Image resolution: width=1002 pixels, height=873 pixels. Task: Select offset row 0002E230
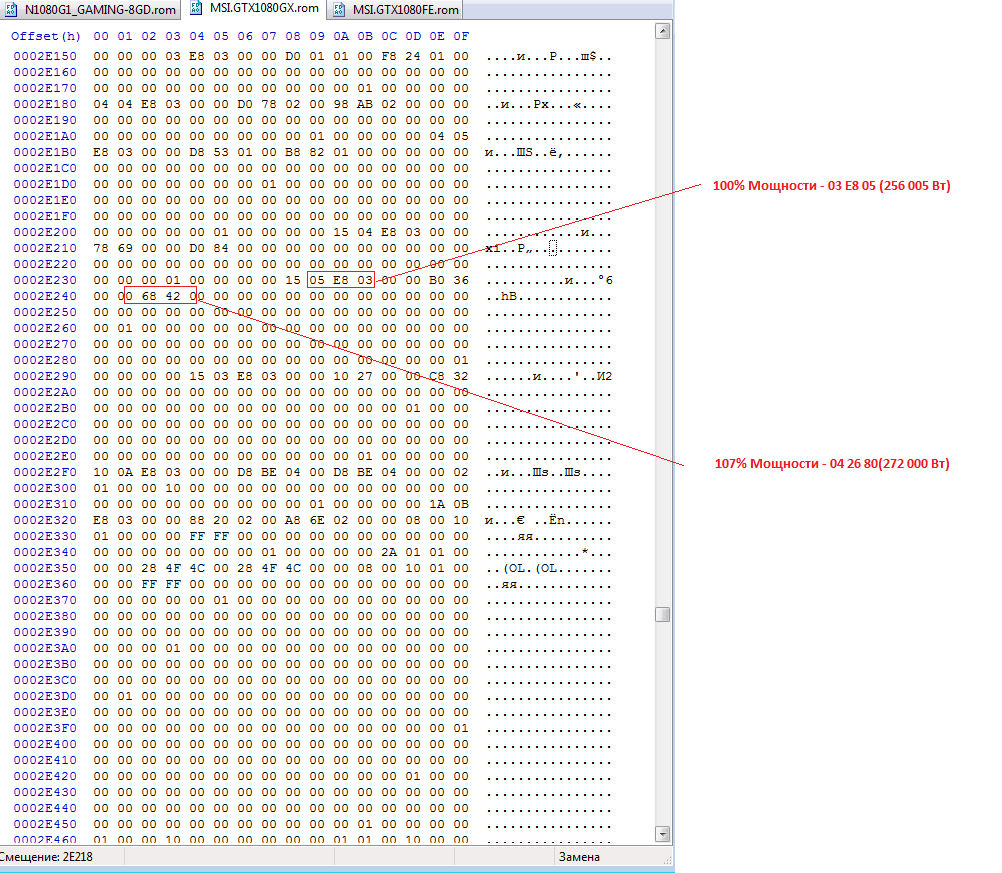(45, 280)
